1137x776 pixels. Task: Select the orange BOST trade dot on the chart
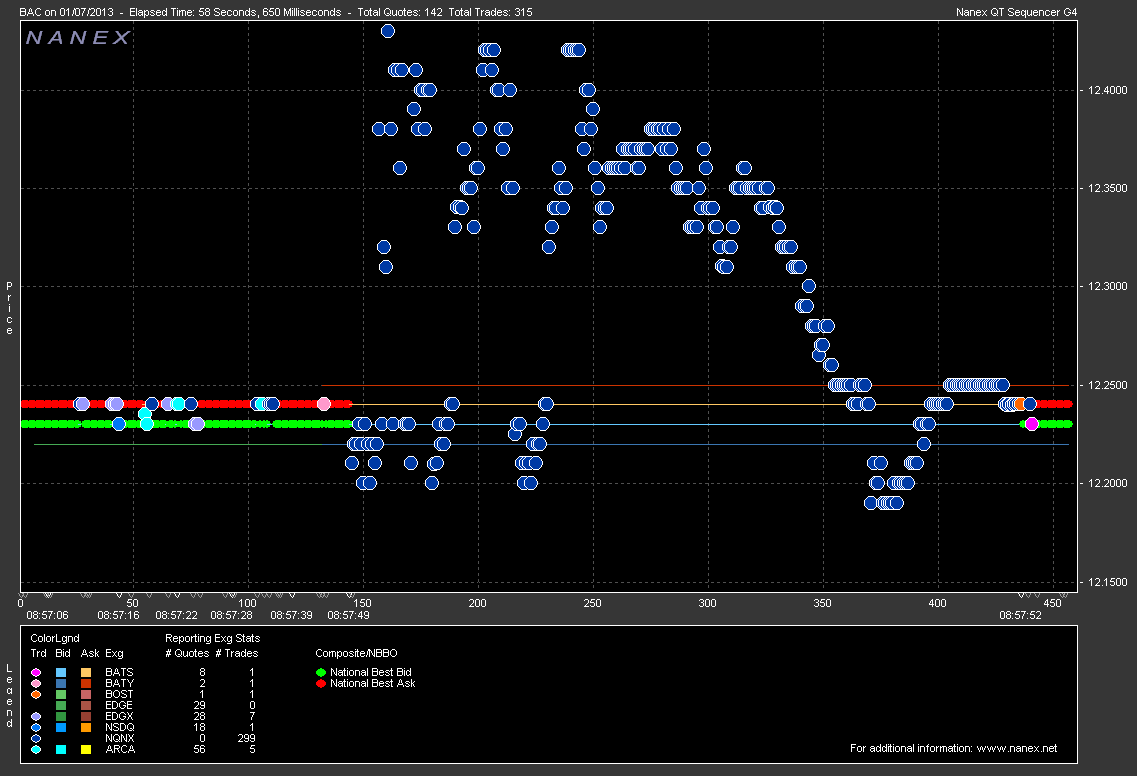coord(1020,404)
